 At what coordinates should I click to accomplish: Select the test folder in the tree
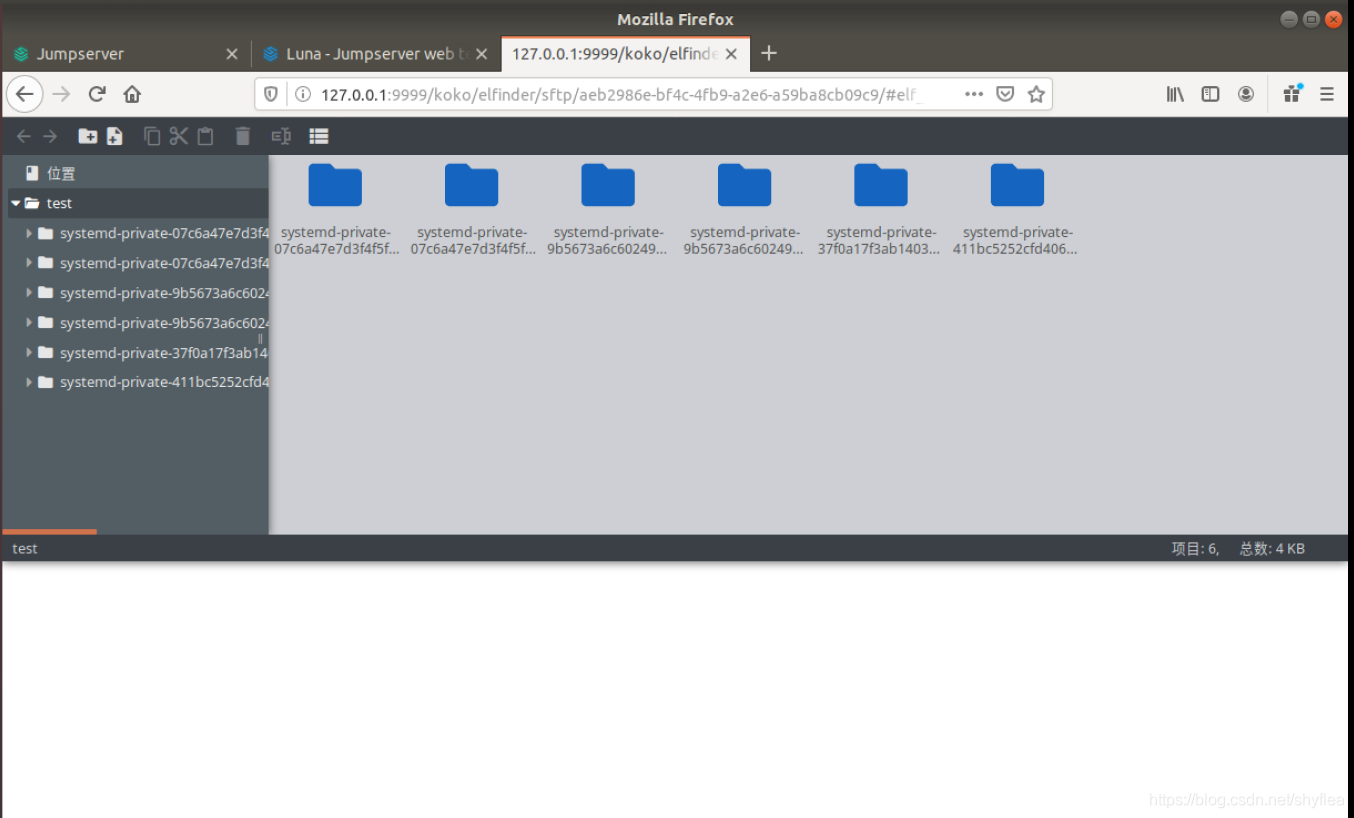[x=138, y=203]
